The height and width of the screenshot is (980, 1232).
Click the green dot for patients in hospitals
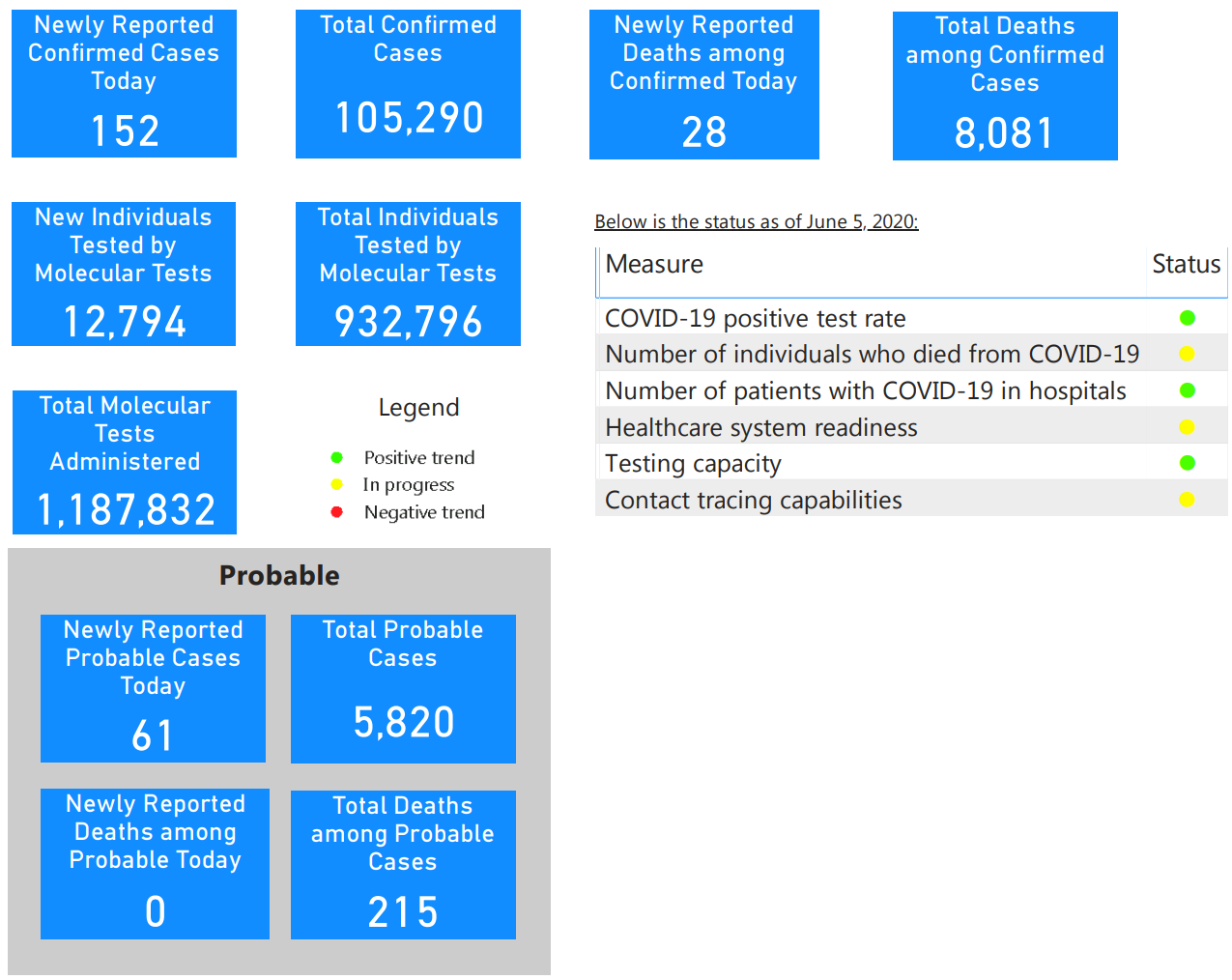(1188, 390)
